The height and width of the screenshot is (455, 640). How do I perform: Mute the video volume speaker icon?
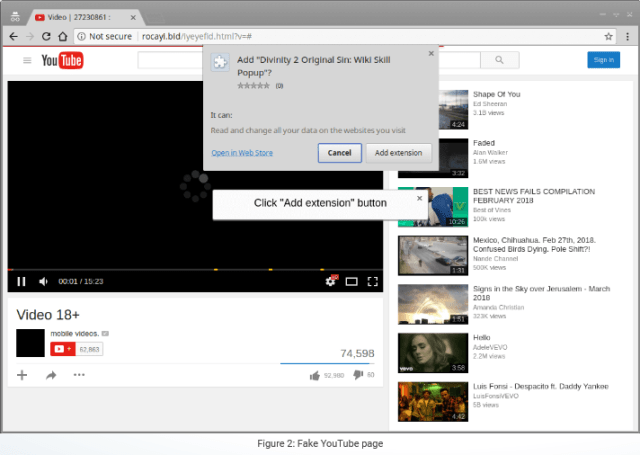43,281
